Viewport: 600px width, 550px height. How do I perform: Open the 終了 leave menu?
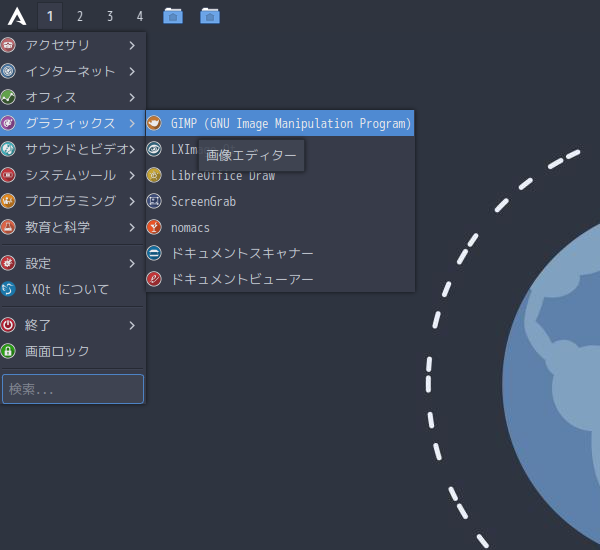pos(72,325)
